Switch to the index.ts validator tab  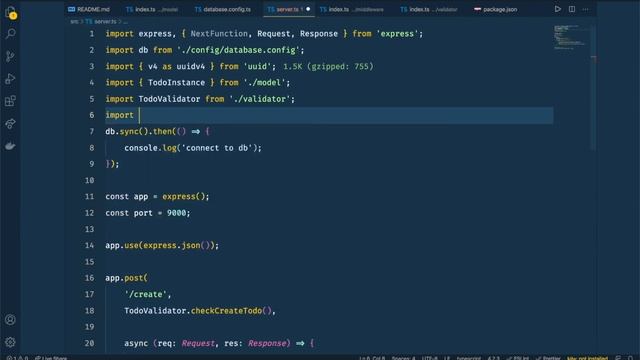tap(429, 9)
